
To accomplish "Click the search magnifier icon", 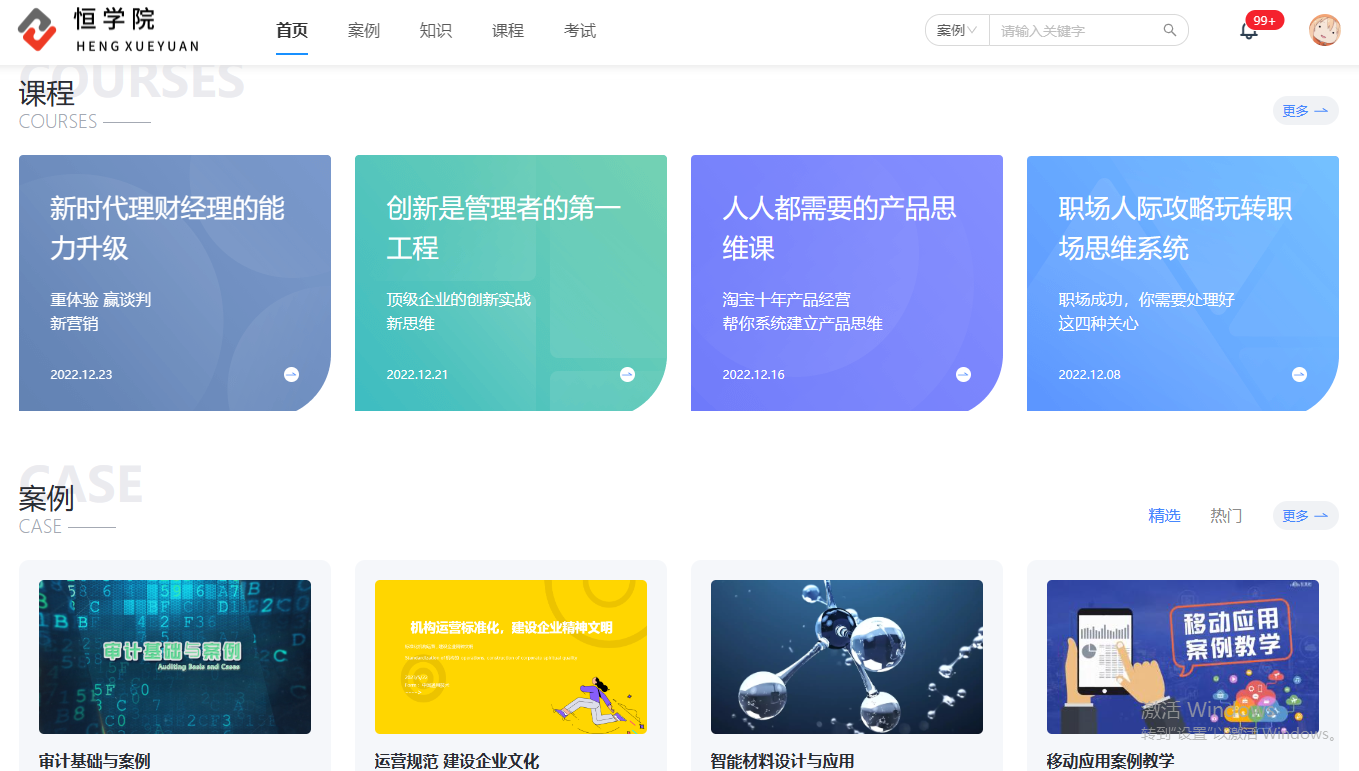I will click(1169, 31).
